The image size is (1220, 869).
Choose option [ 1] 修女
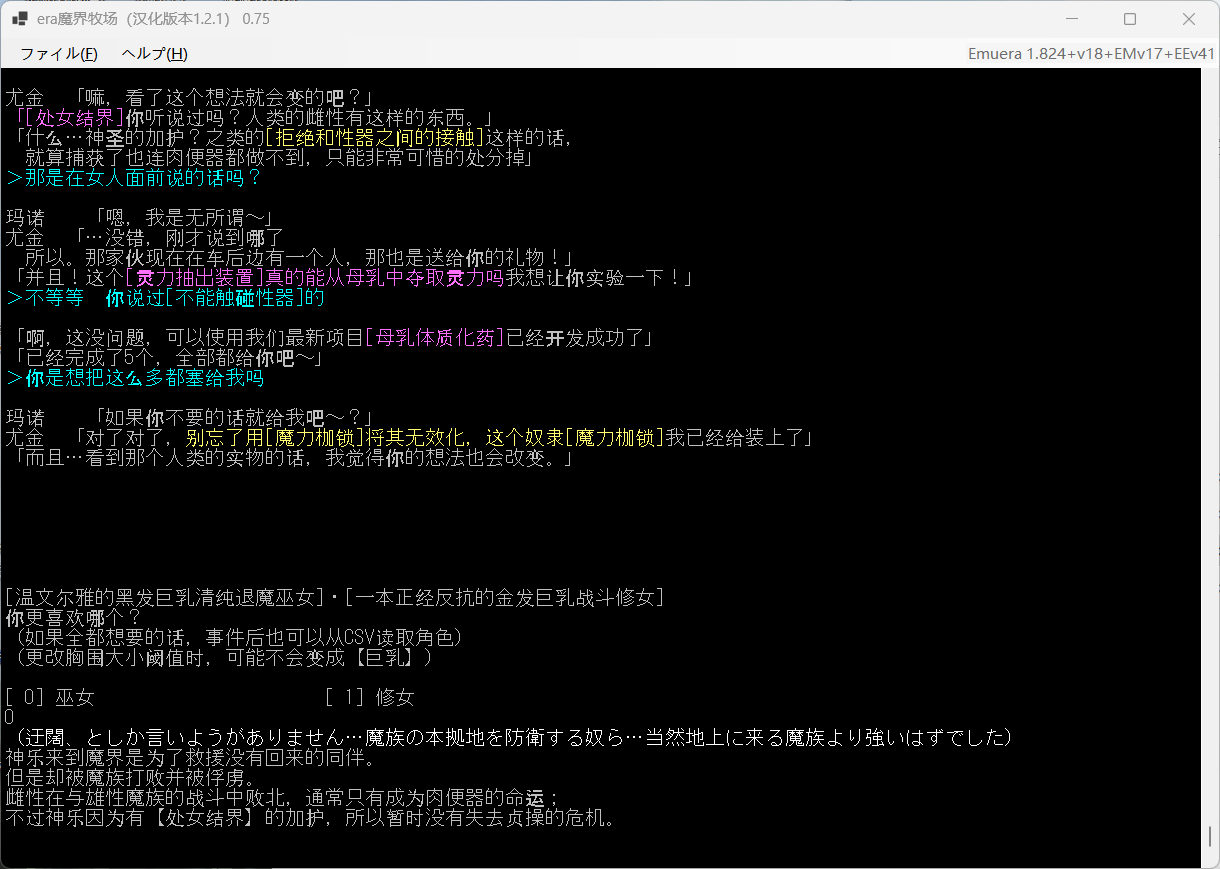coord(369,698)
